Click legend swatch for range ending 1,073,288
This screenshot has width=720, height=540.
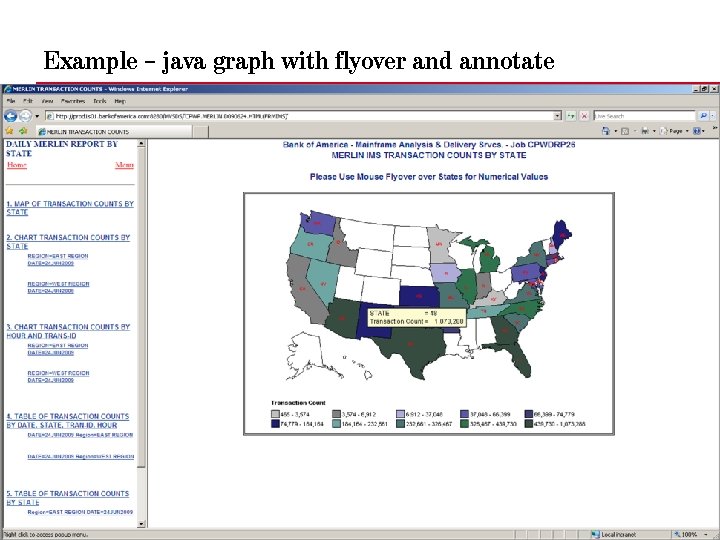[x=529, y=424]
